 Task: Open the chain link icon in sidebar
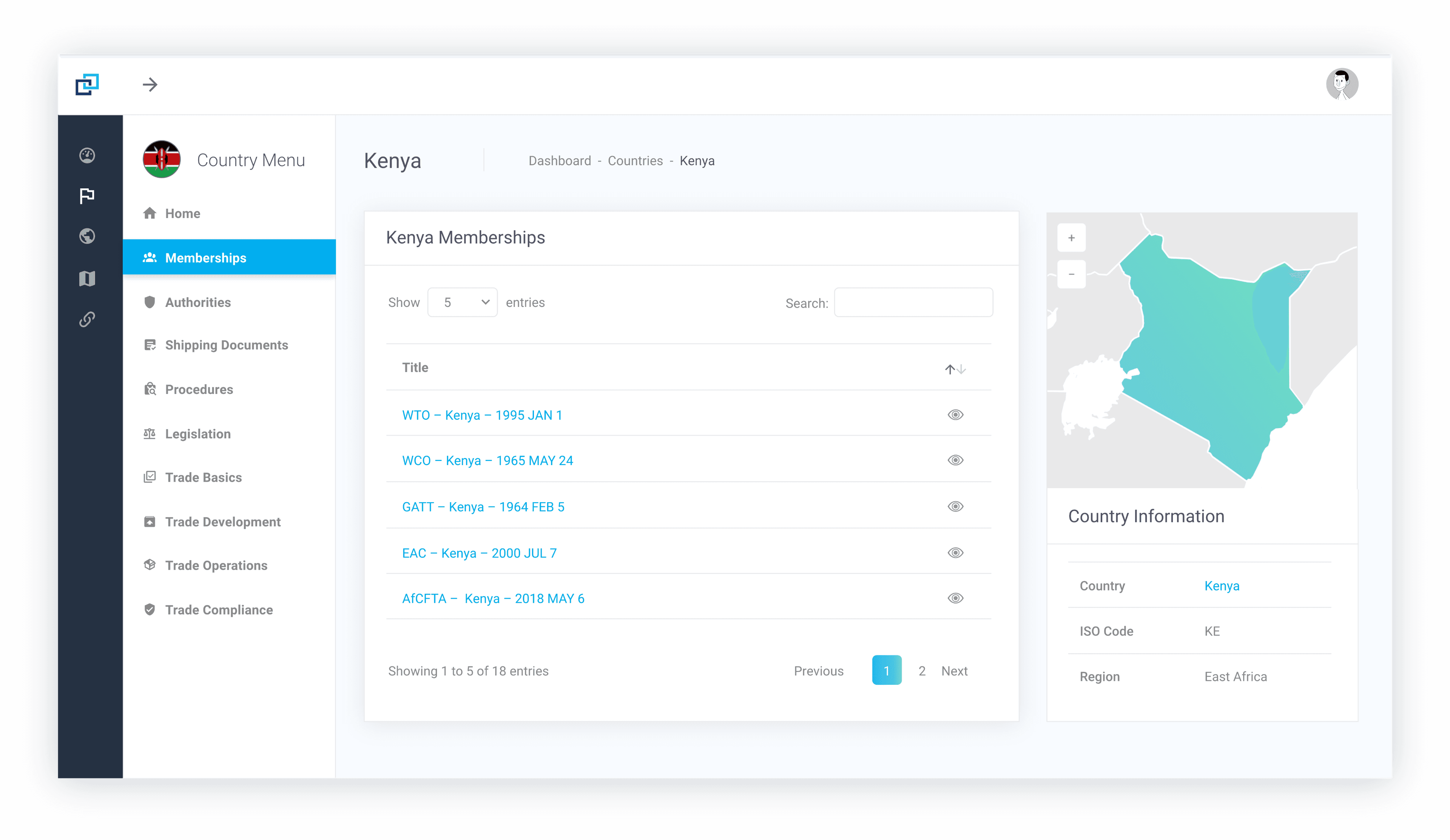87,319
